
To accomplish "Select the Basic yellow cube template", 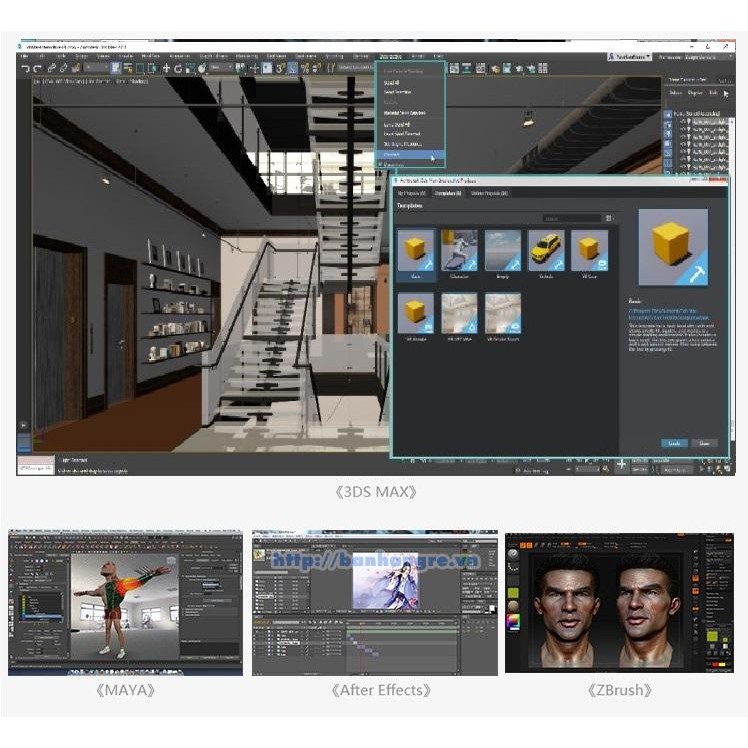I will click(x=415, y=252).
